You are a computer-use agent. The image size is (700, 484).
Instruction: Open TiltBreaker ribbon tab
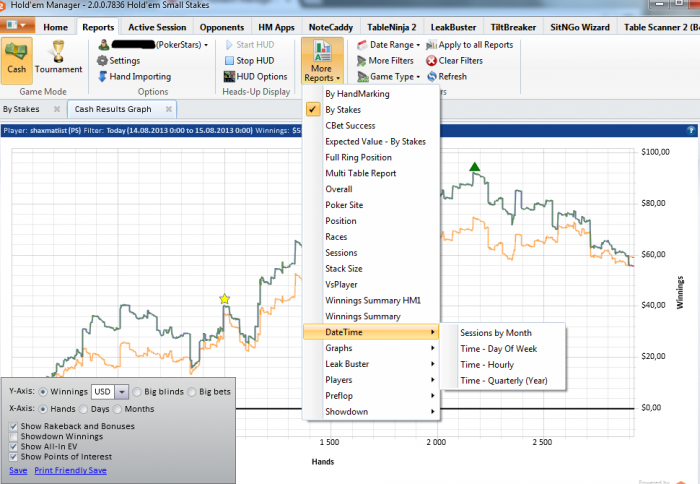(x=513, y=27)
